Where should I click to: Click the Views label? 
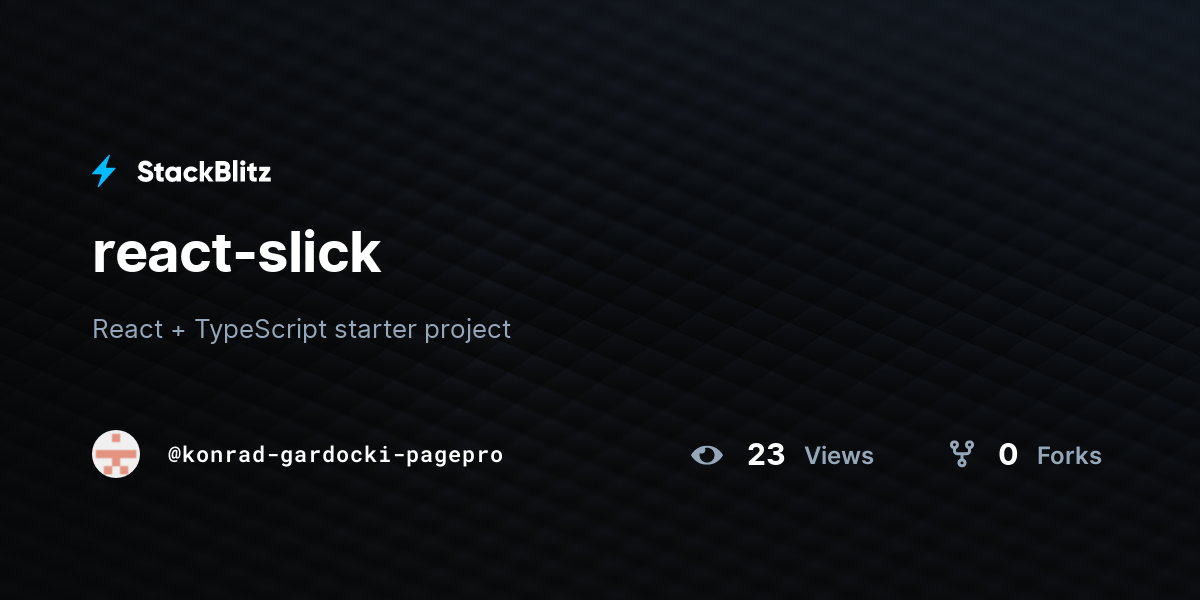839,456
